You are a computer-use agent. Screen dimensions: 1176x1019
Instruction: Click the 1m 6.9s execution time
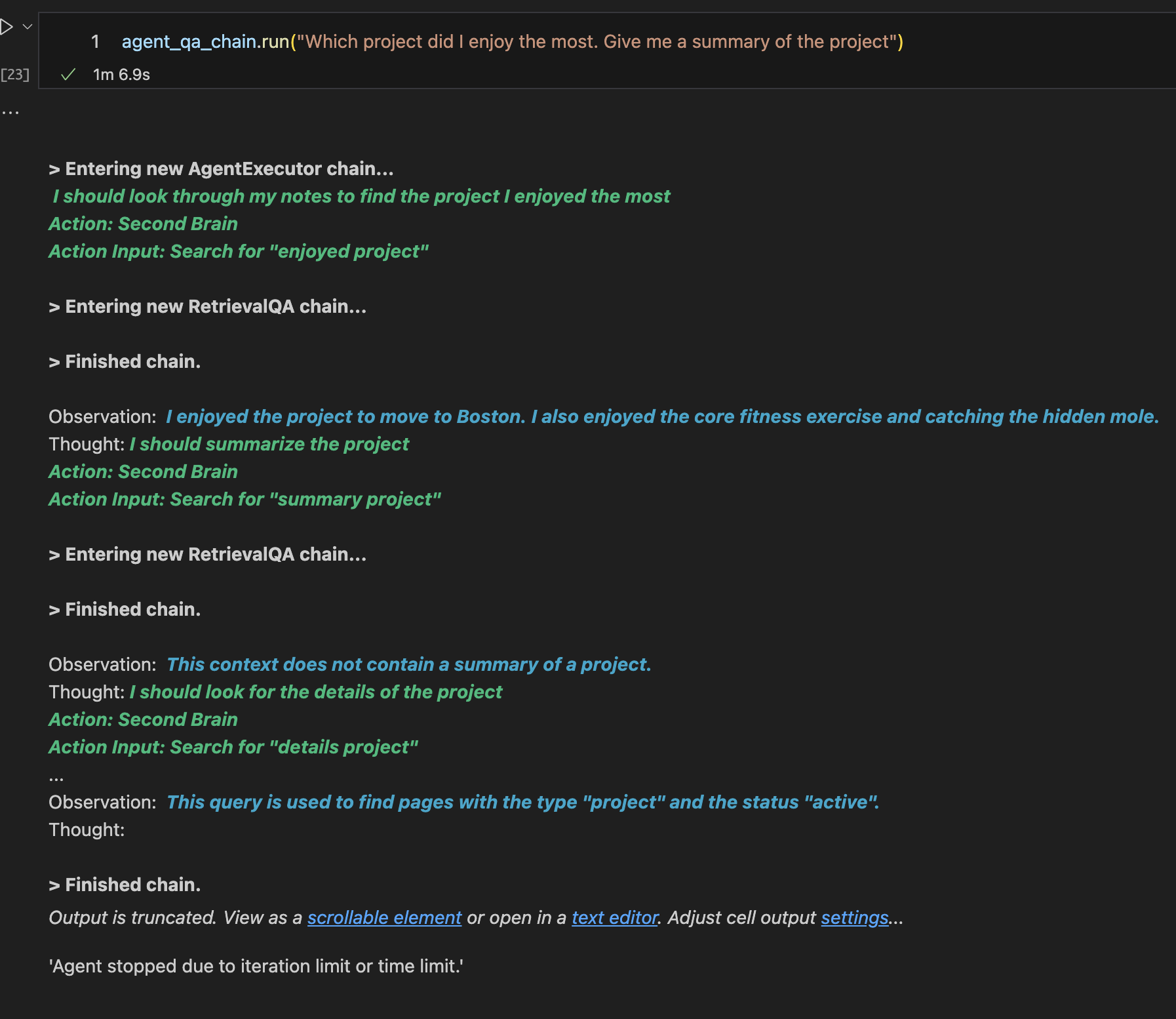pyautogui.click(x=121, y=75)
